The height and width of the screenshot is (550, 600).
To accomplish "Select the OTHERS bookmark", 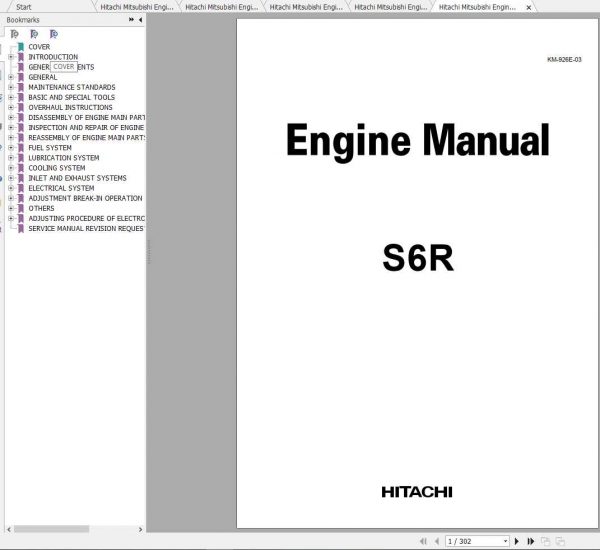I will [x=41, y=208].
